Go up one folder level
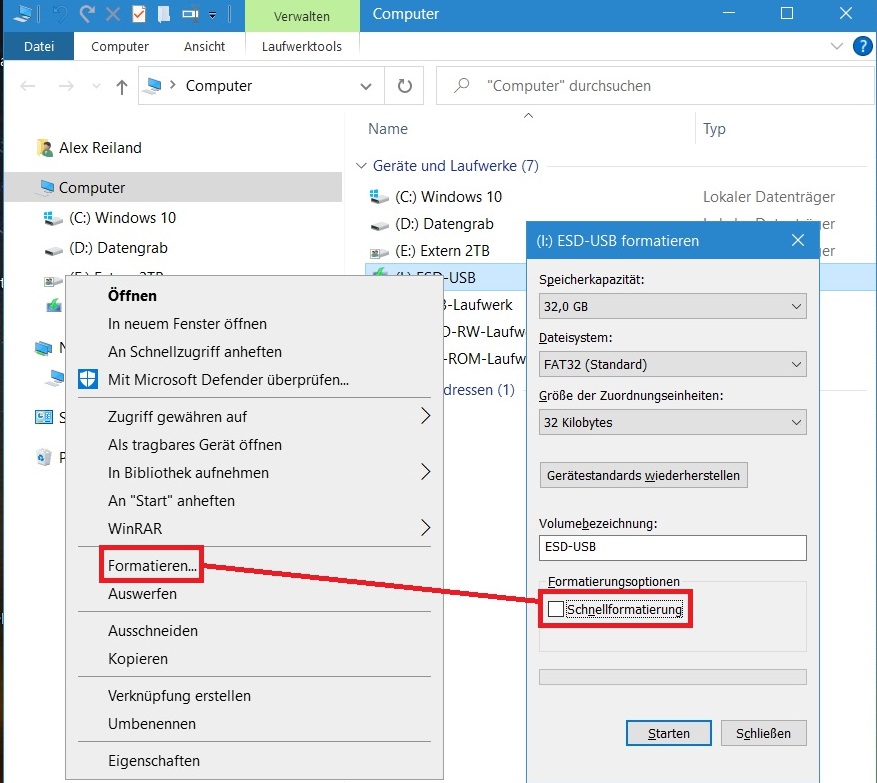This screenshot has height=783, width=877. (121, 86)
